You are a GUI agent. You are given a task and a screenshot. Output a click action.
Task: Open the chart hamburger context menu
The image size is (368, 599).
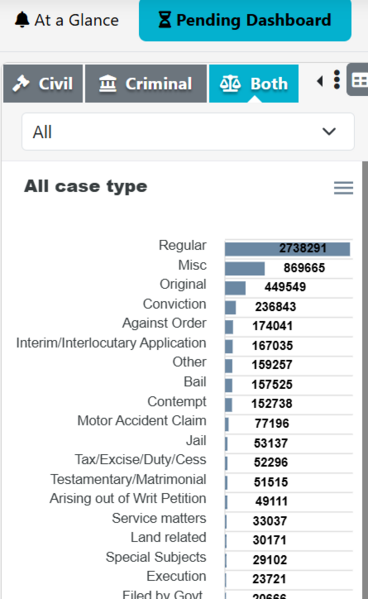(343, 188)
